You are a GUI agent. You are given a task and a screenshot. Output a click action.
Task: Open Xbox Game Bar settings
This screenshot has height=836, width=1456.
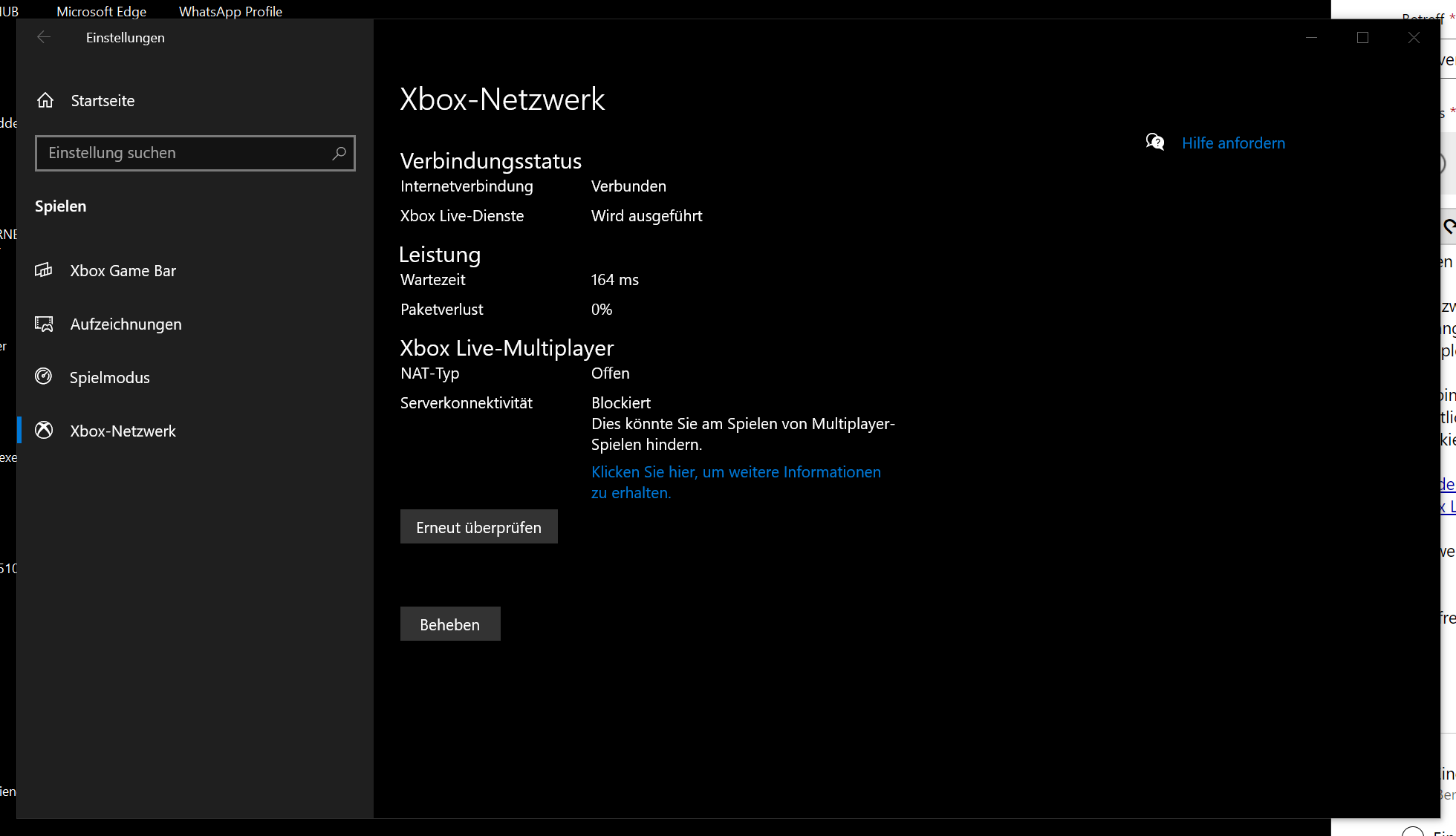coord(195,270)
